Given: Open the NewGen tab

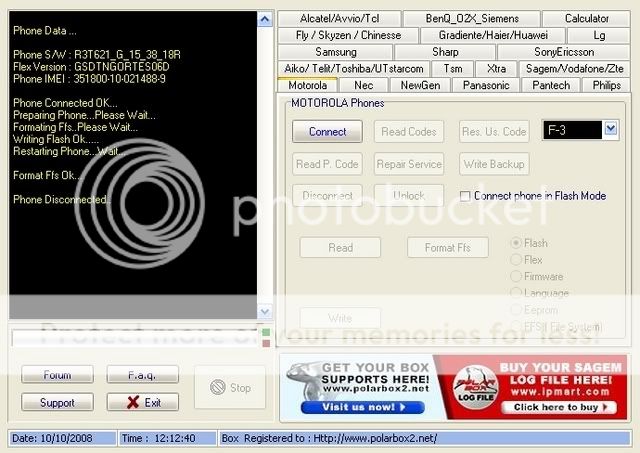Looking at the screenshot, I should pyautogui.click(x=420, y=86).
